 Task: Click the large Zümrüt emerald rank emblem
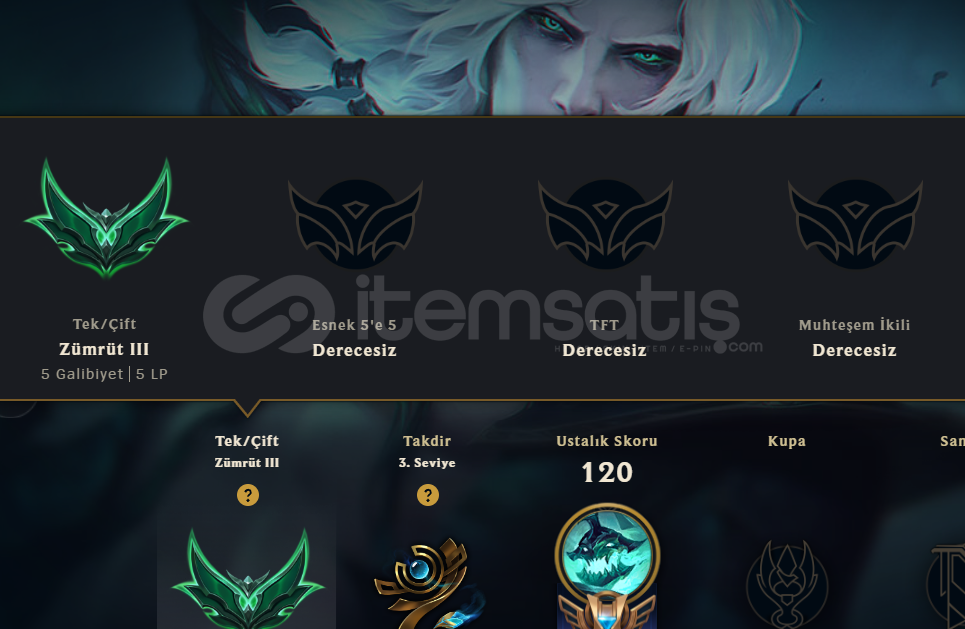pyautogui.click(x=106, y=218)
